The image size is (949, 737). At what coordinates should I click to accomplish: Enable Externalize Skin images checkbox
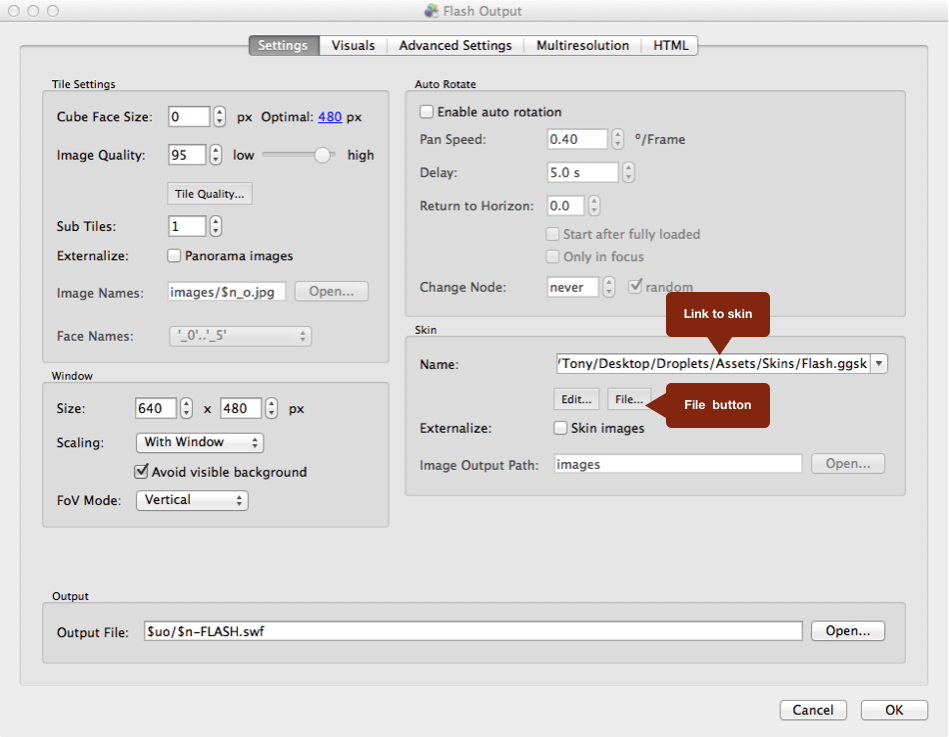point(560,428)
